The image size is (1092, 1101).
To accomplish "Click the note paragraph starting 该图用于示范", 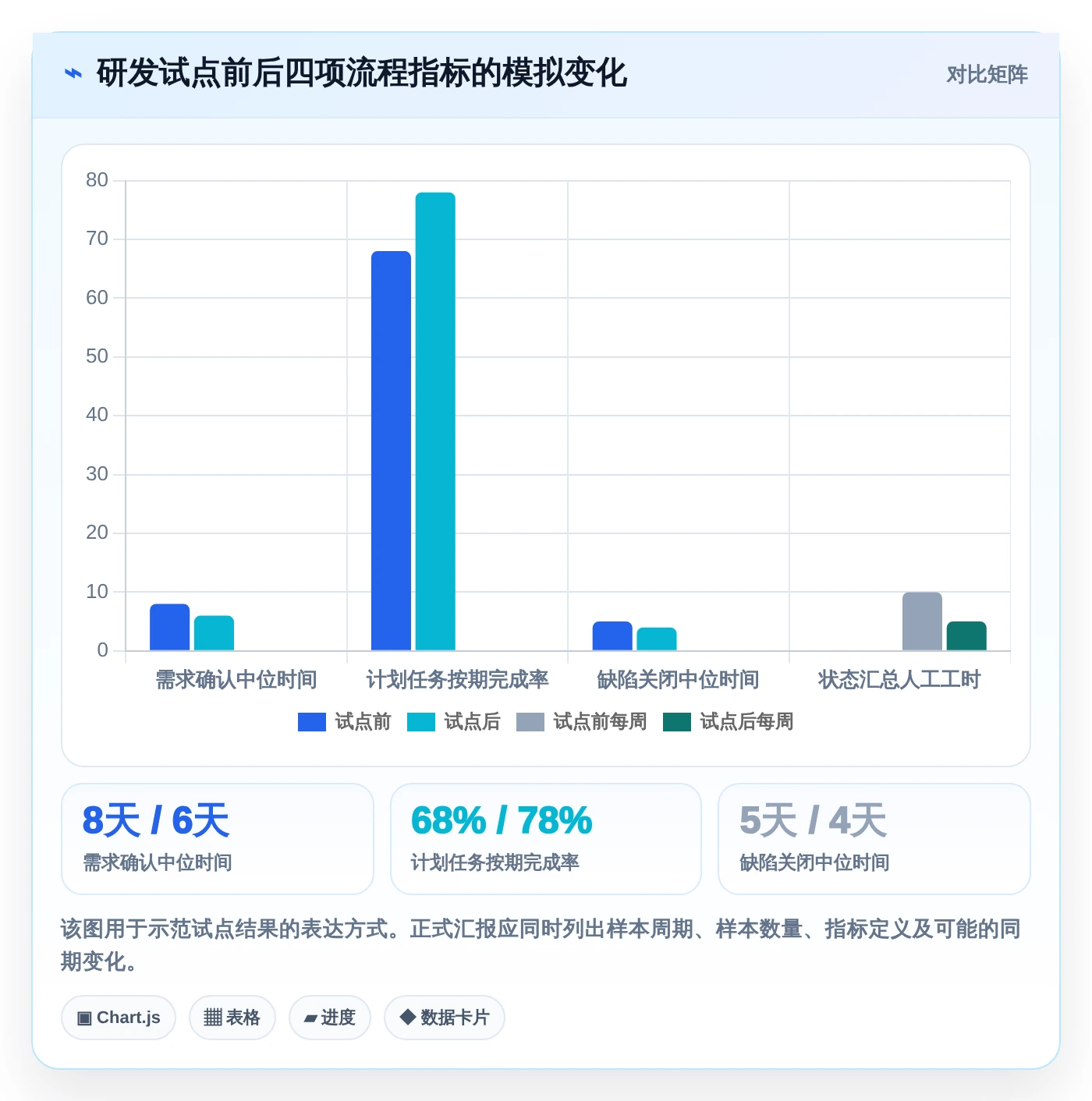I will coord(541,945).
